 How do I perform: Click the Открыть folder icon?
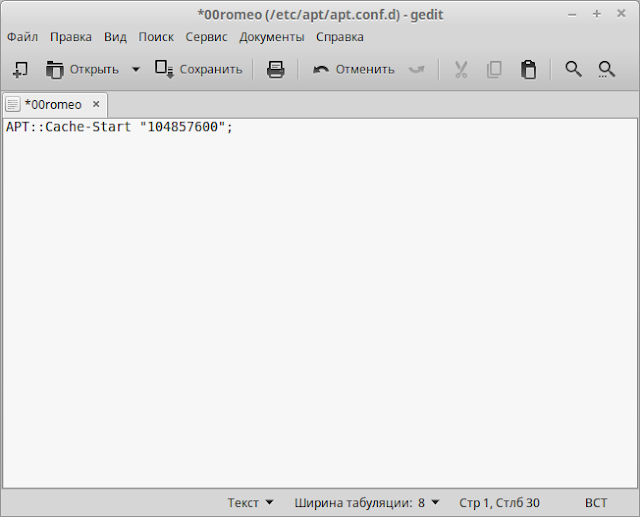(x=55, y=70)
